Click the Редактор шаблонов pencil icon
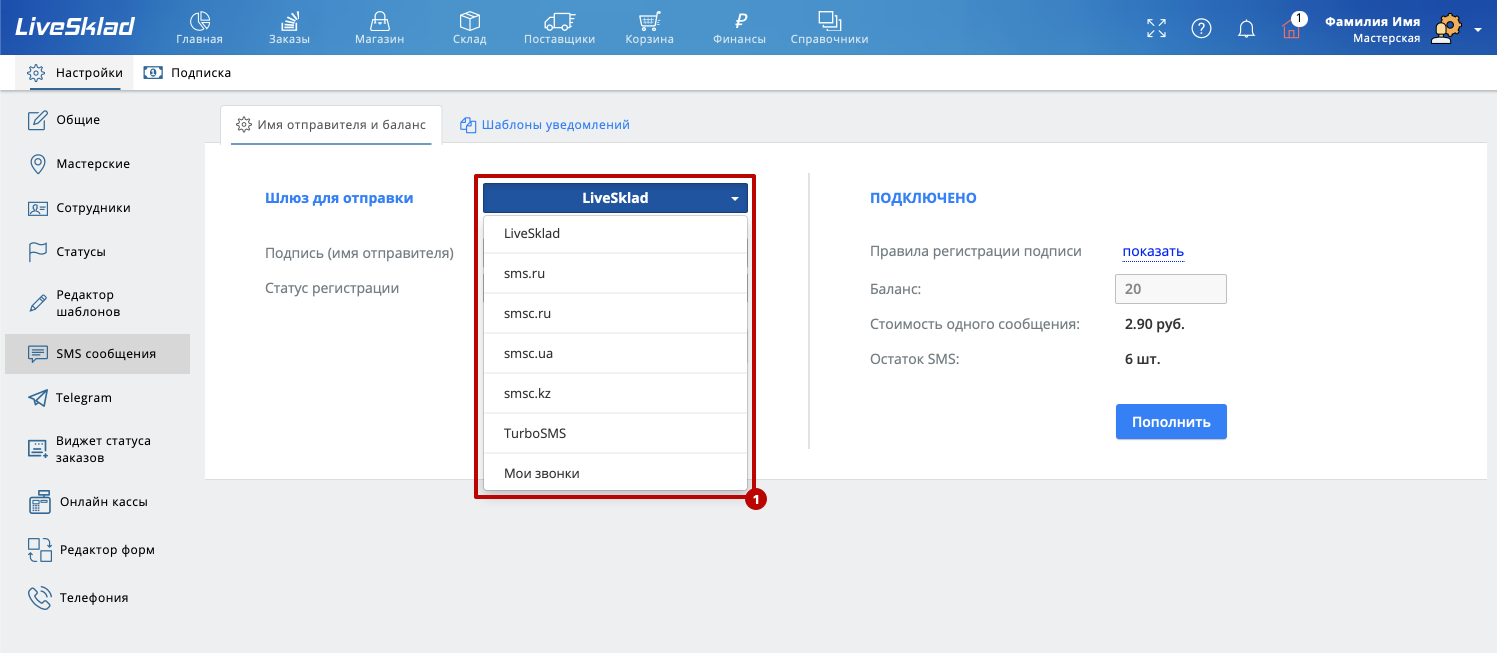The image size is (1497, 653). 38,303
